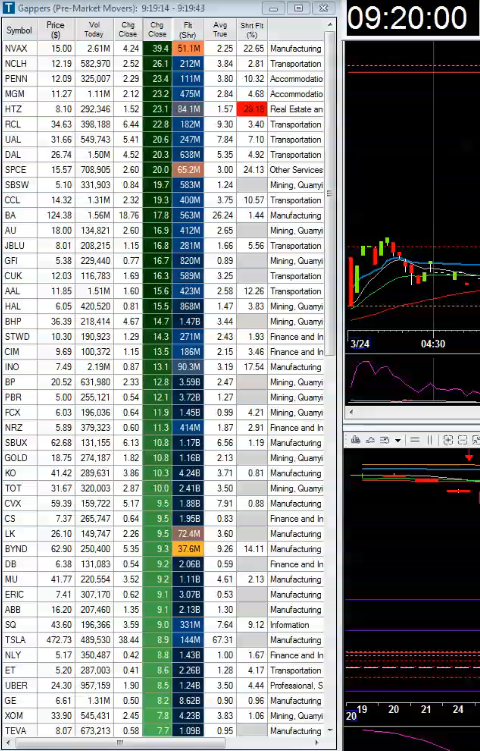Sort by Symbol column header
The height and width of the screenshot is (751, 480).
click(19, 30)
